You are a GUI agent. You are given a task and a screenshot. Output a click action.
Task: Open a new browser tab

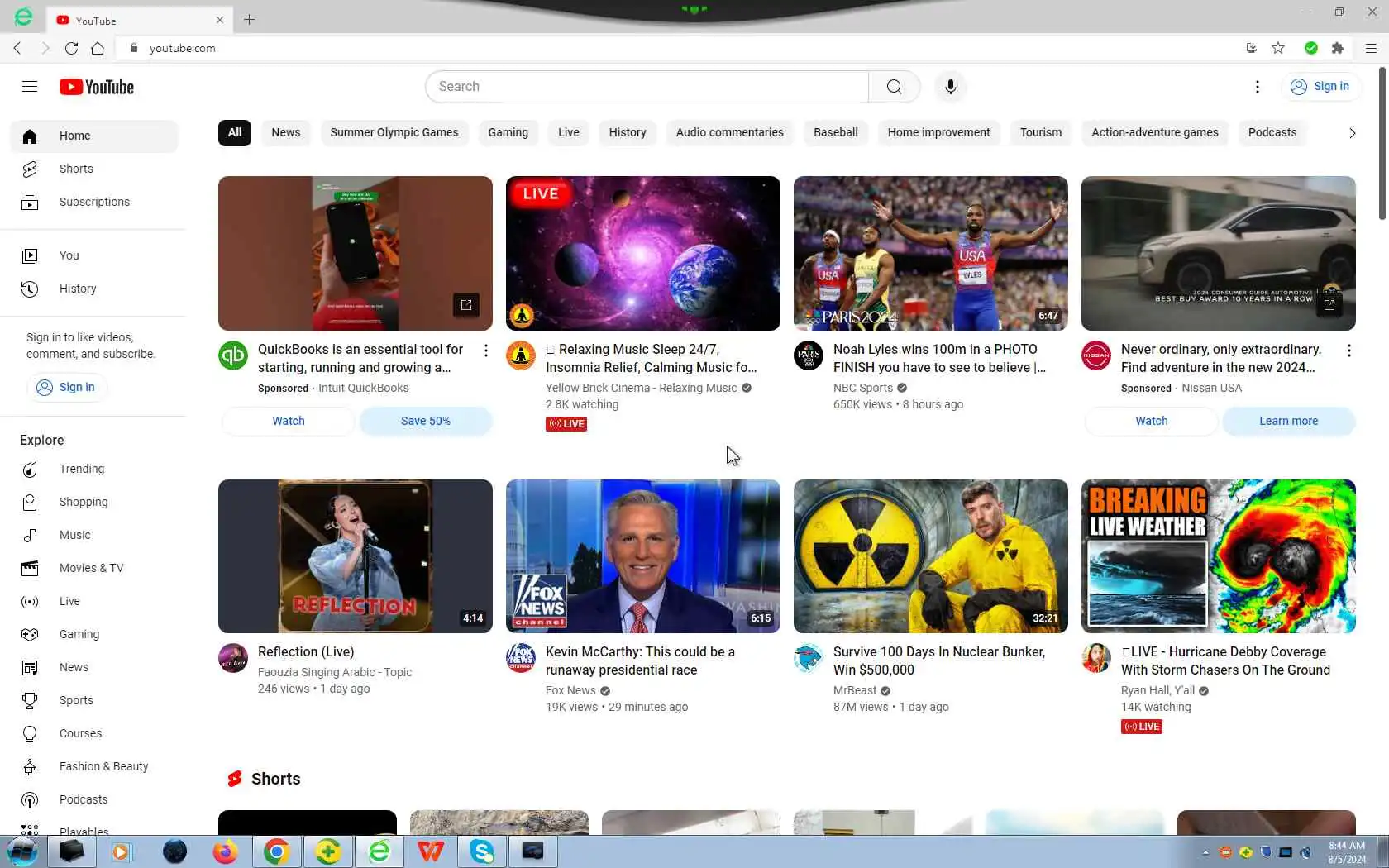point(249,20)
